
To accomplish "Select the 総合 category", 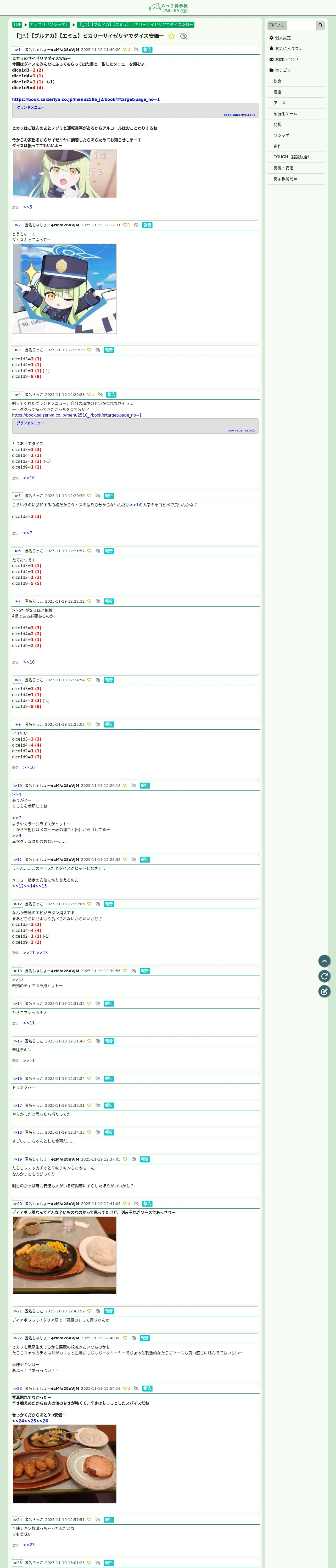I will [296, 81].
